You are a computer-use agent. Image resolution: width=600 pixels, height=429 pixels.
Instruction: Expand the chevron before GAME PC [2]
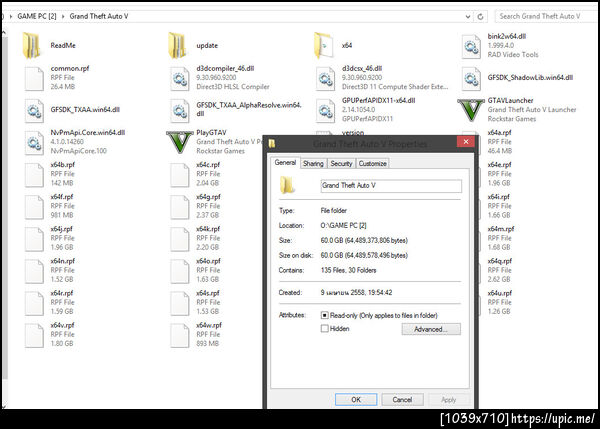pyautogui.click(x=11, y=16)
